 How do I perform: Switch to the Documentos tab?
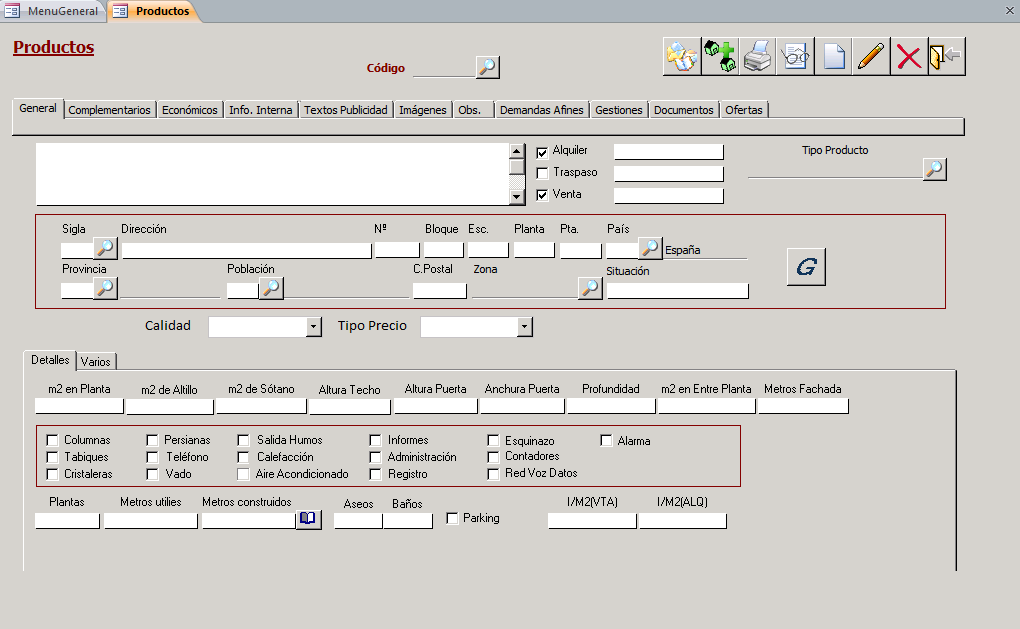(684, 110)
